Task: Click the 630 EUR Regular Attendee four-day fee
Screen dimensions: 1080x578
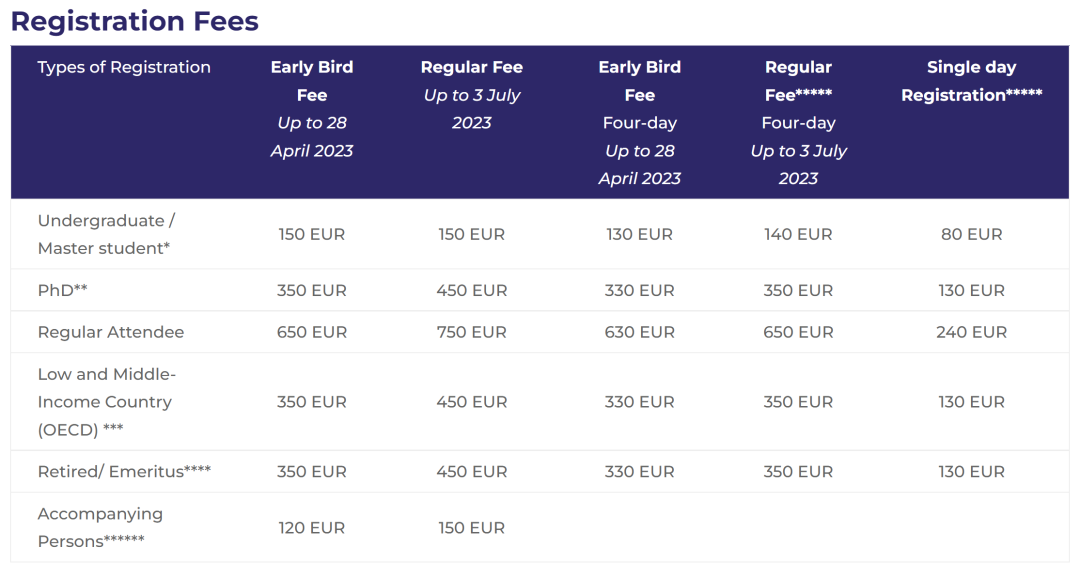Action: (639, 332)
